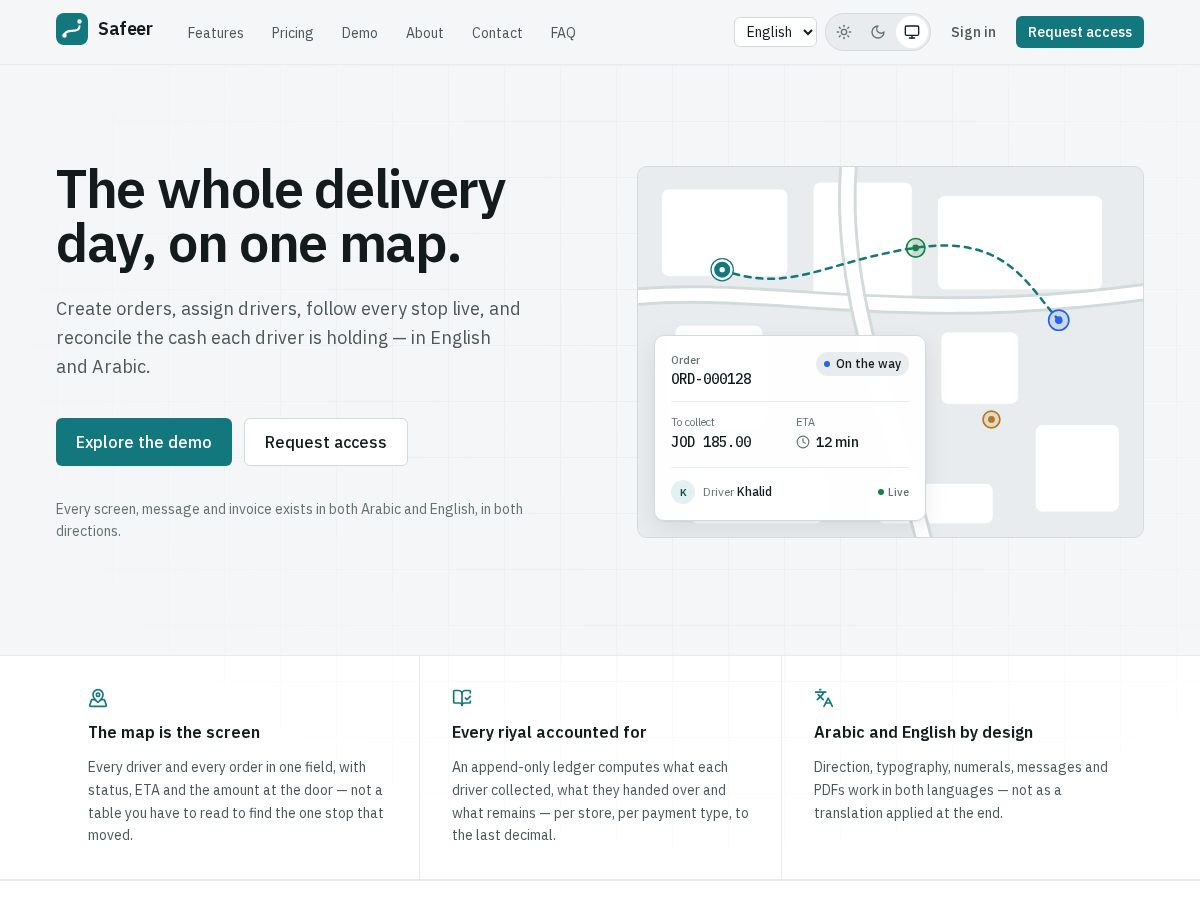Viewport: 1200px width, 900px height.
Task: Open the FAQ nav item
Action: [563, 33]
